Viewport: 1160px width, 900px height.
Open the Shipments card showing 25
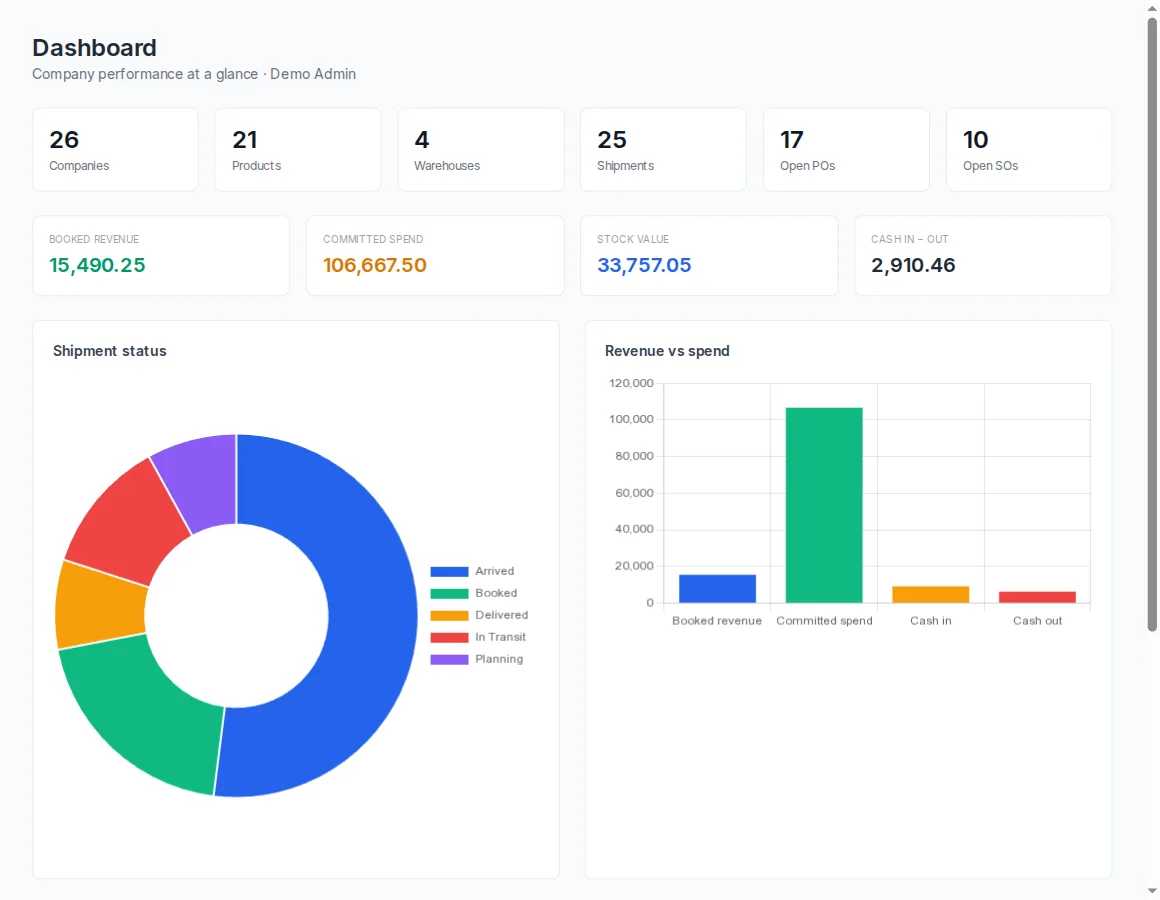click(x=664, y=150)
